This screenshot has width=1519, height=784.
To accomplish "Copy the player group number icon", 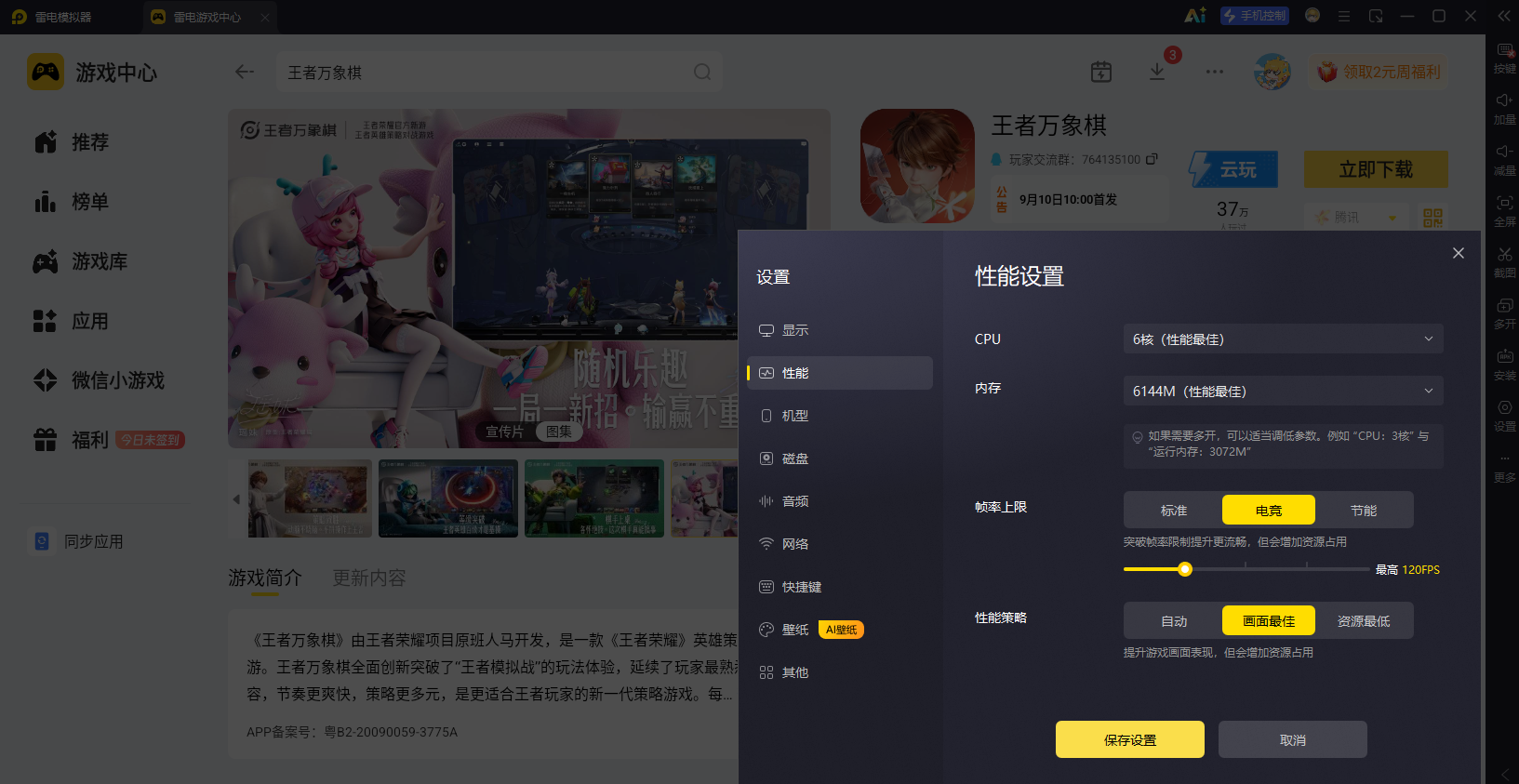I will tap(1152, 159).
